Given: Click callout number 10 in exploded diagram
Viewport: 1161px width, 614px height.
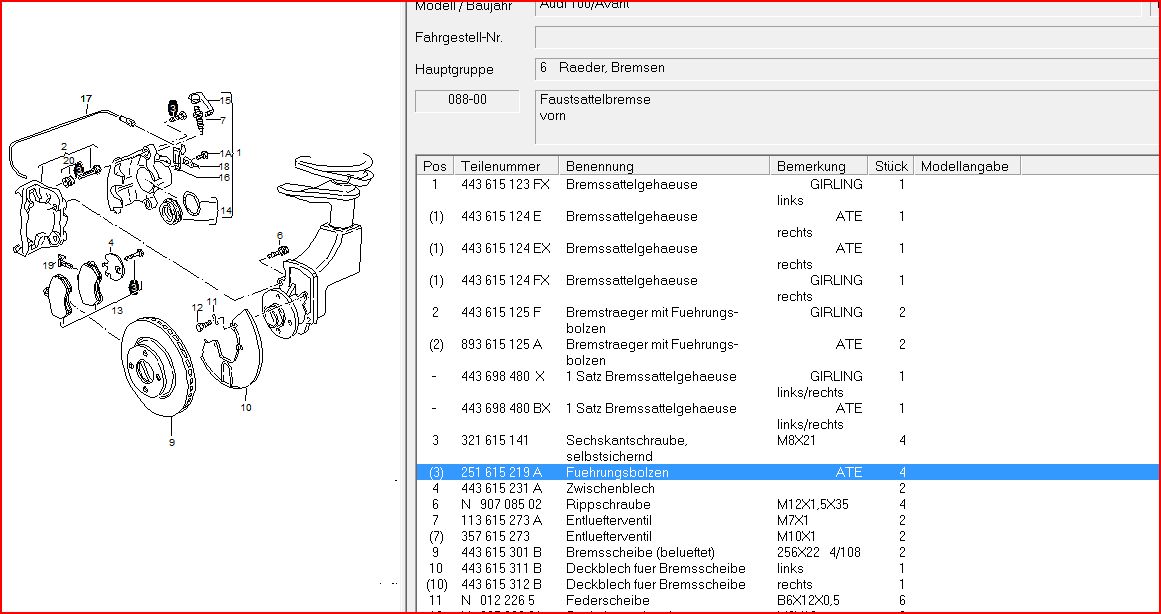Looking at the screenshot, I should pos(246,407).
